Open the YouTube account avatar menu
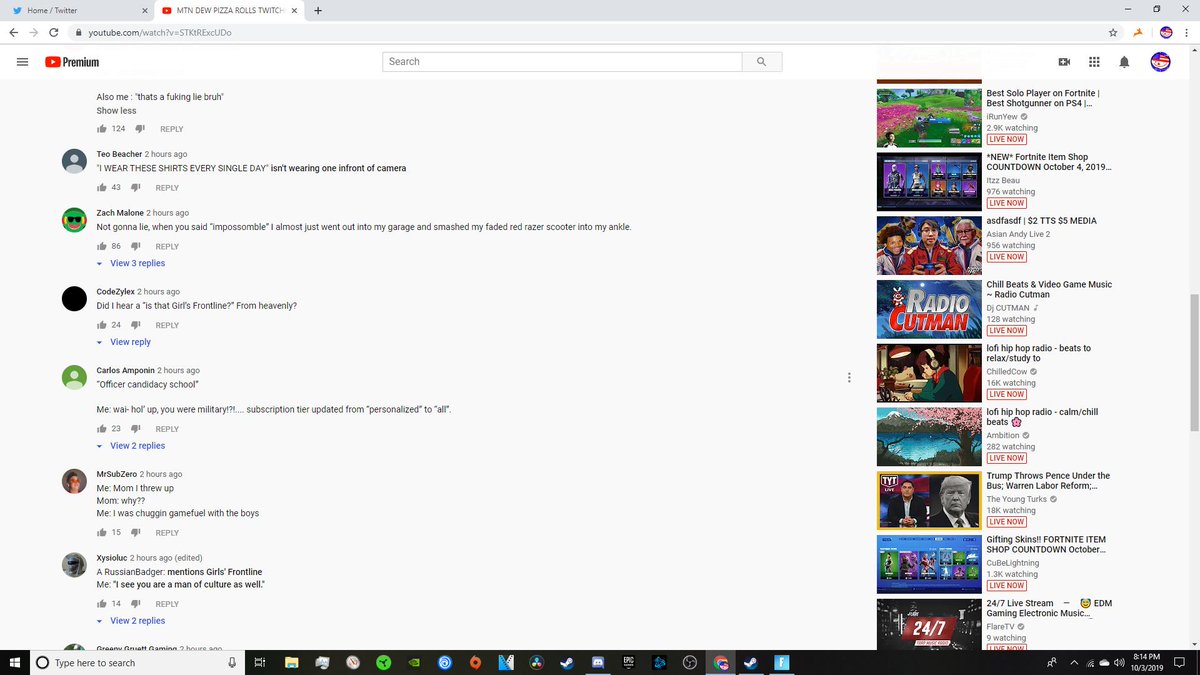 click(x=1160, y=62)
